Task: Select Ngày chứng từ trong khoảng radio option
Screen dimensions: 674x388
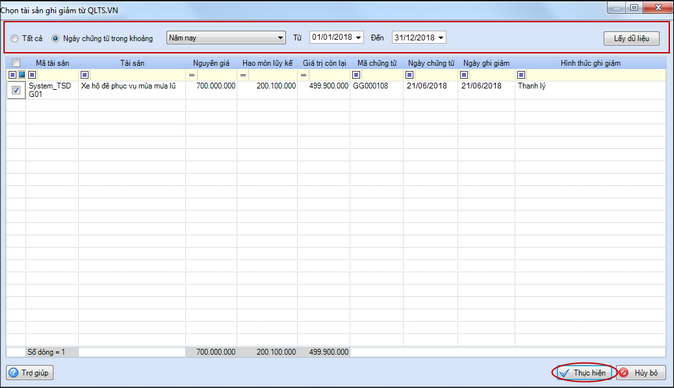Action: pos(55,38)
